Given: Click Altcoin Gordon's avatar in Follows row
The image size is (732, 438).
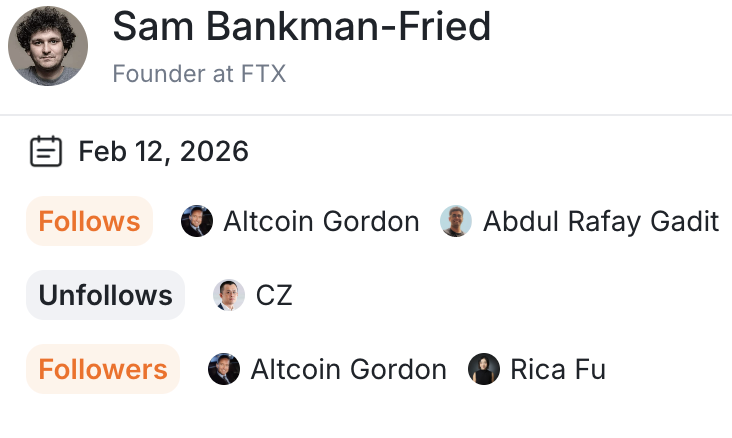Looking at the screenshot, I should [x=197, y=221].
